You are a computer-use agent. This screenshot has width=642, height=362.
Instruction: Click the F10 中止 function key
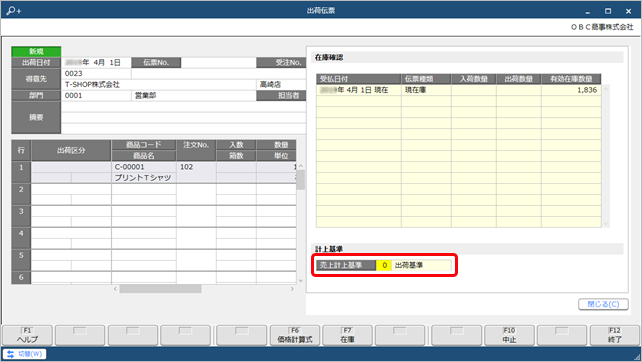click(x=509, y=335)
